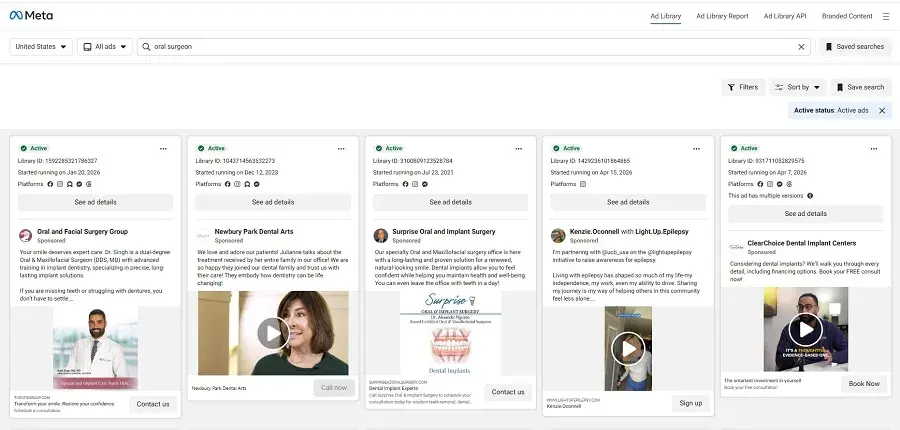Screen dimensions: 900x430
Task: Click Kenzie.Oconnell profile avatar
Action: (558, 236)
